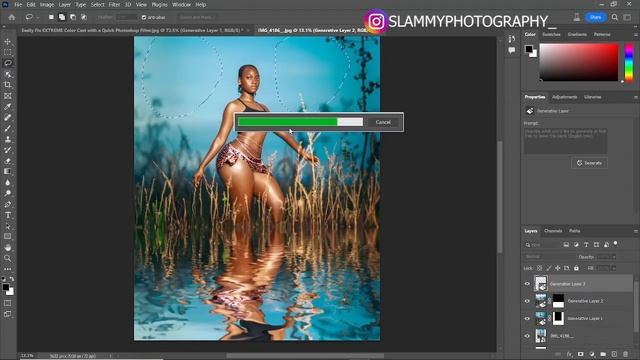Viewport: 640px width, 360px height.
Task: Select the Path Selection tool
Action: [8, 226]
